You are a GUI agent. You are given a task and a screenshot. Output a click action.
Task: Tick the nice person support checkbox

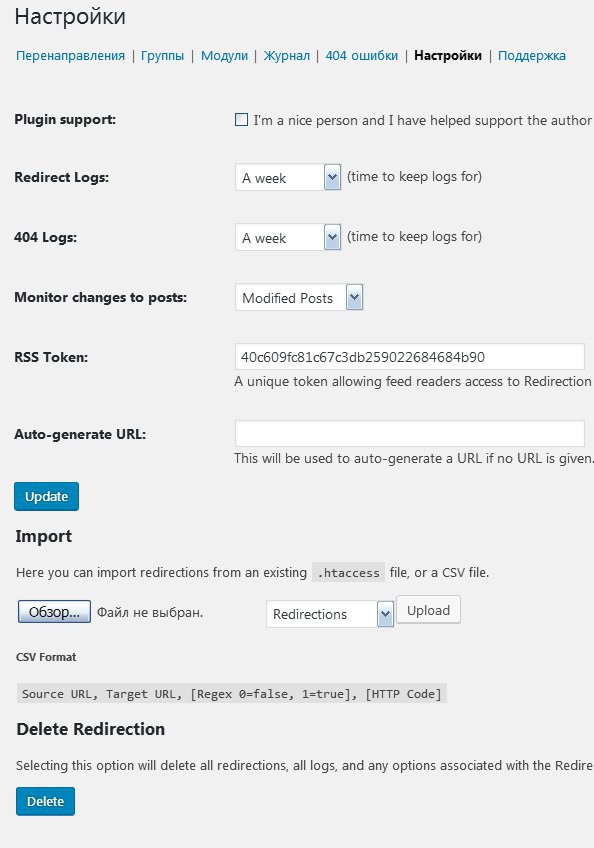tap(241, 120)
